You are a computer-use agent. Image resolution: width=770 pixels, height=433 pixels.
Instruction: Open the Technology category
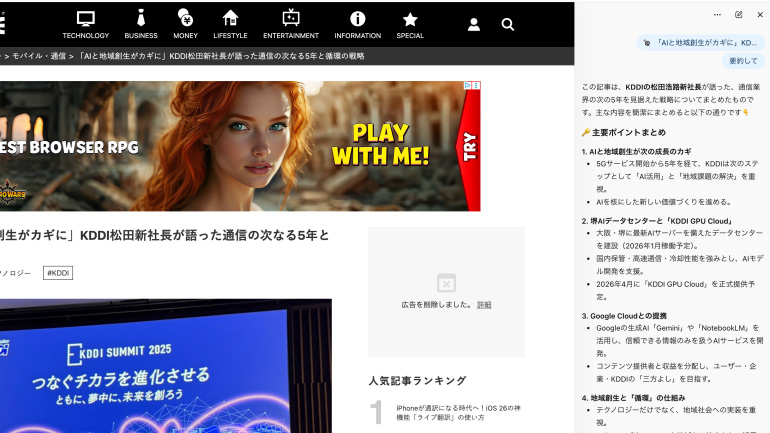(x=86, y=24)
